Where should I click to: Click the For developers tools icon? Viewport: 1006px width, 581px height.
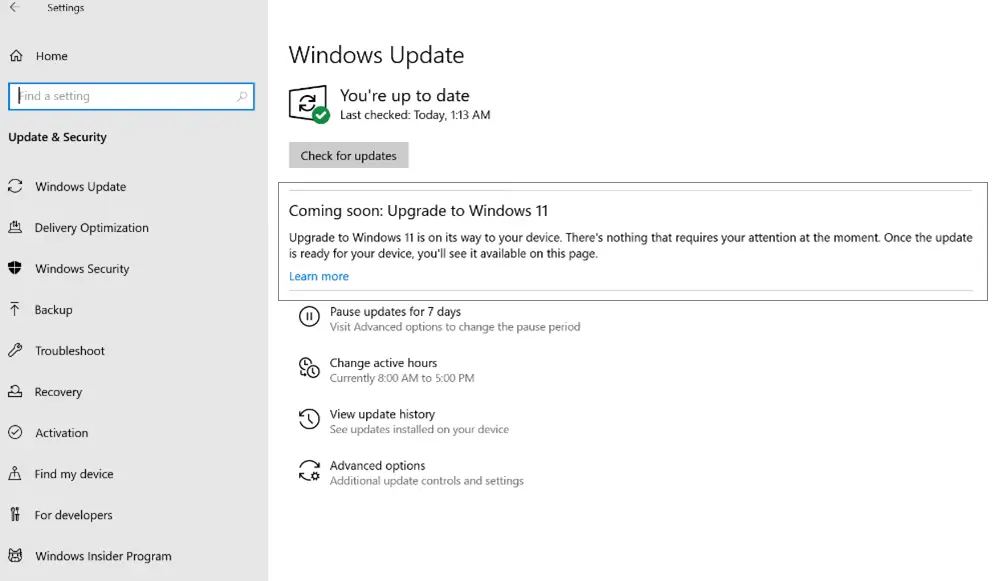15,514
